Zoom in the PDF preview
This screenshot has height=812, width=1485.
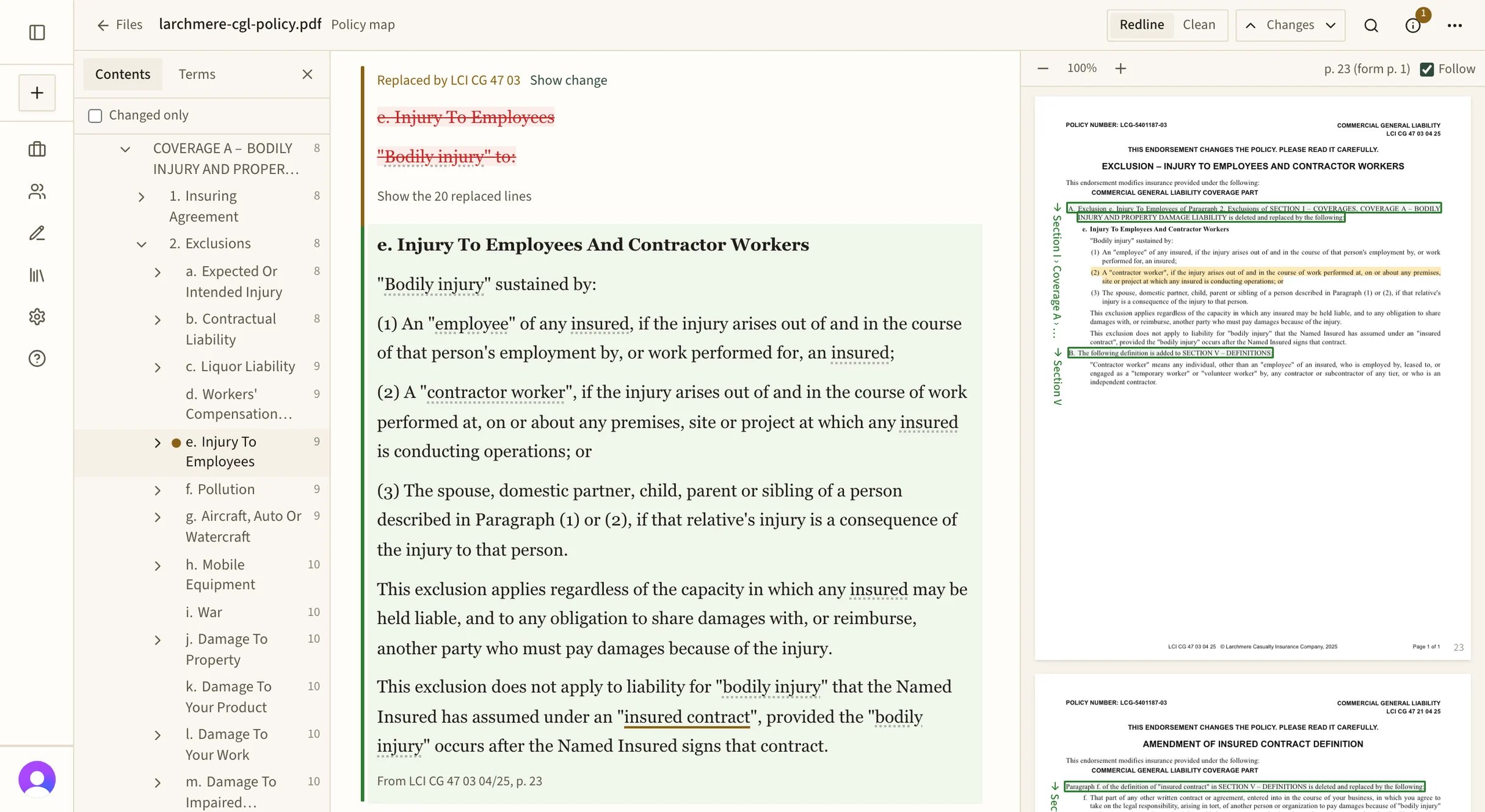pos(1120,68)
